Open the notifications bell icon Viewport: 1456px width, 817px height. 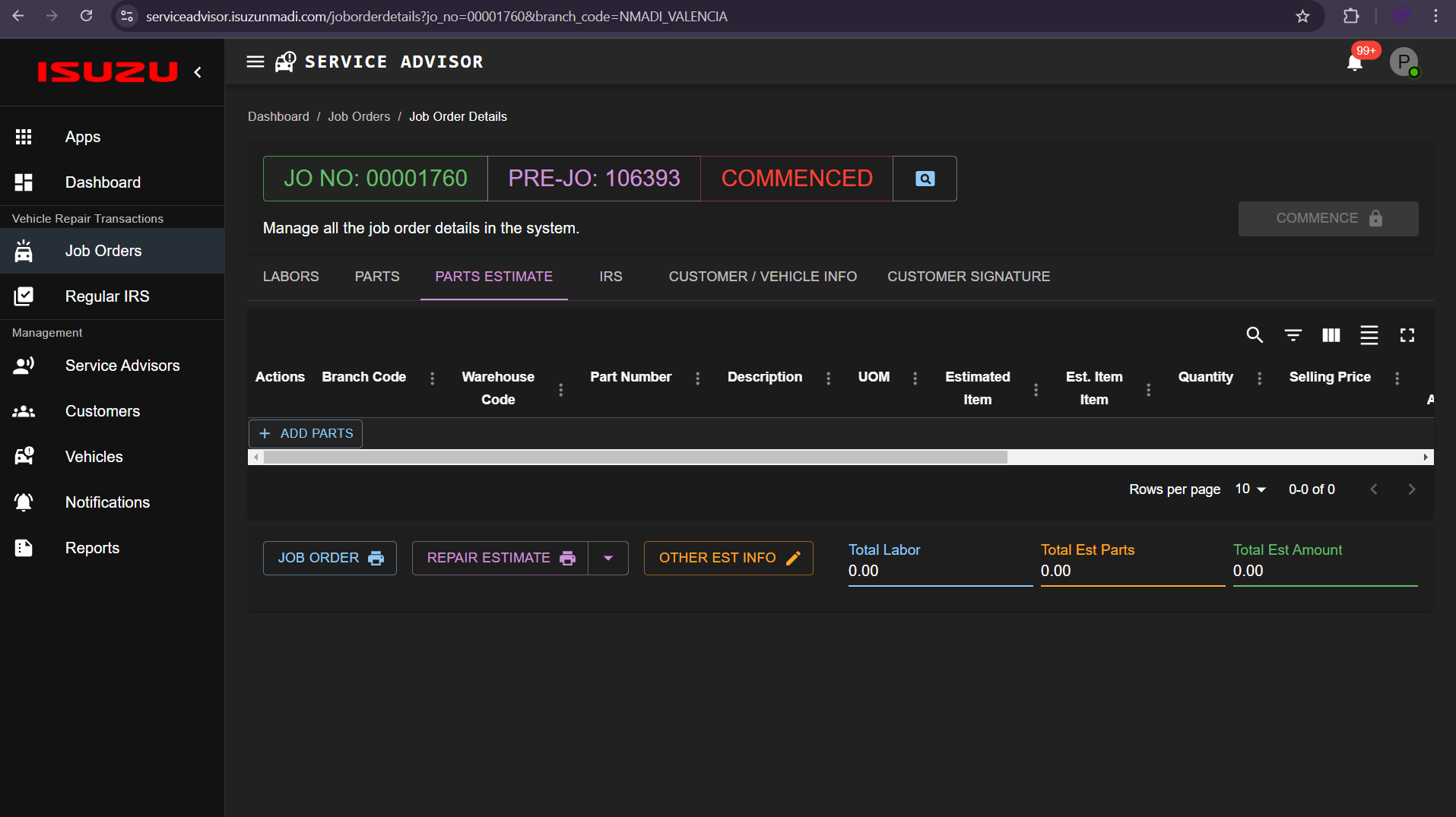tap(1355, 62)
